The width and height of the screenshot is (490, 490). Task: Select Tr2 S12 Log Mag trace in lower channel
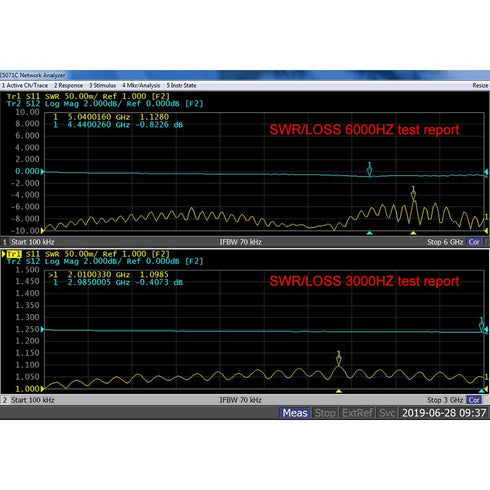105,261
